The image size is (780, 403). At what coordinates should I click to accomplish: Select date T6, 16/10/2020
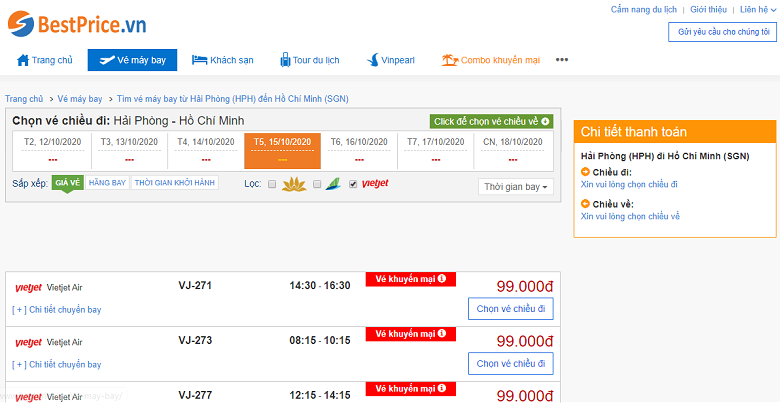pos(359,150)
